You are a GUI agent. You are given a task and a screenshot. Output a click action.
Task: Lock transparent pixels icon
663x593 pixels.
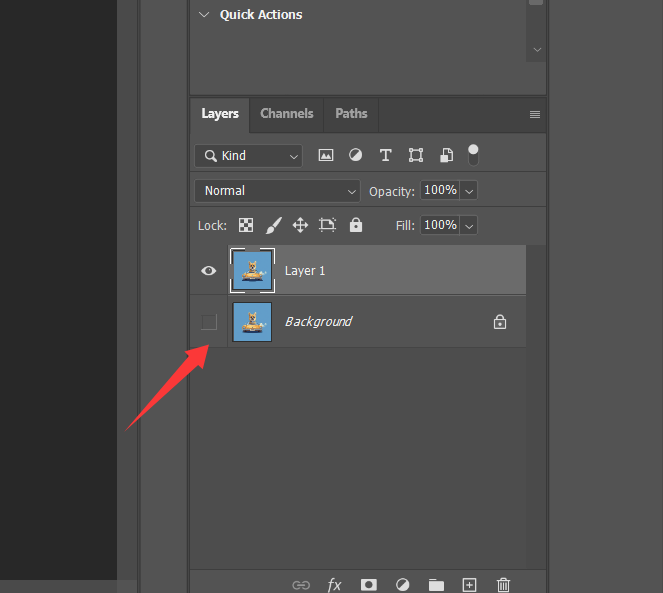[x=246, y=225]
